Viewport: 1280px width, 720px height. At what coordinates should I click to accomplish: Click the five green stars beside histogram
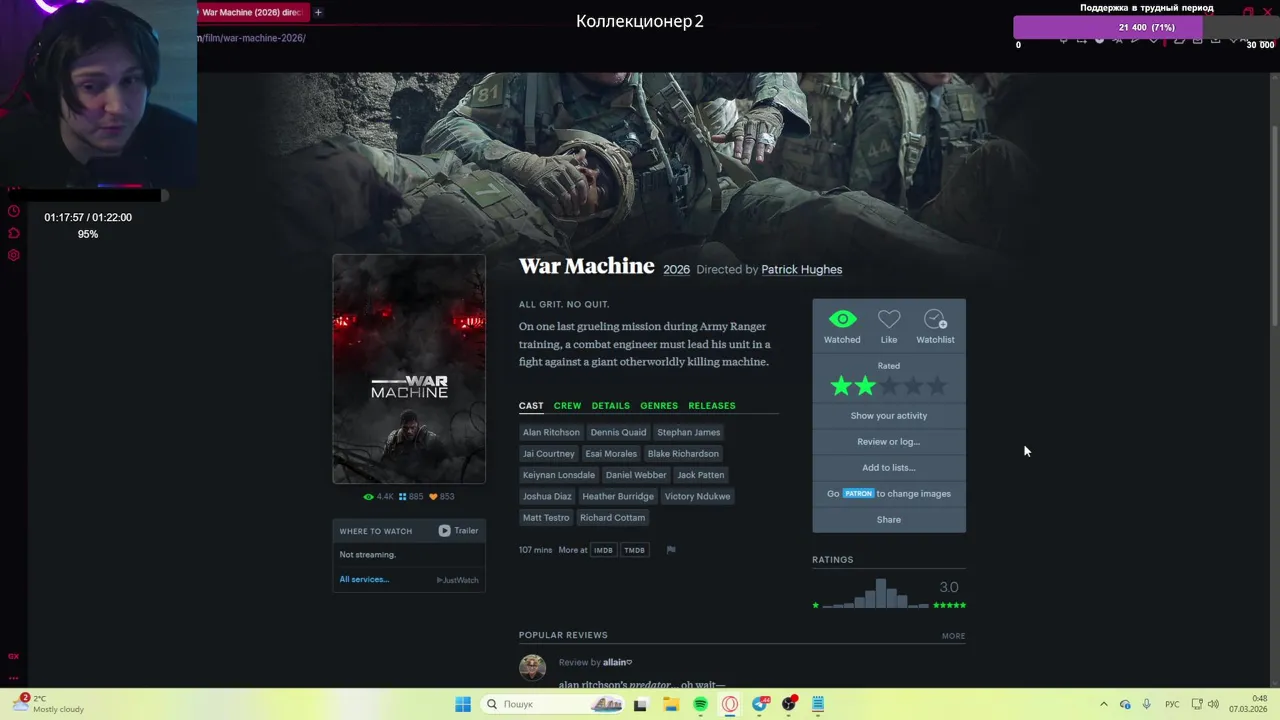[949, 605]
